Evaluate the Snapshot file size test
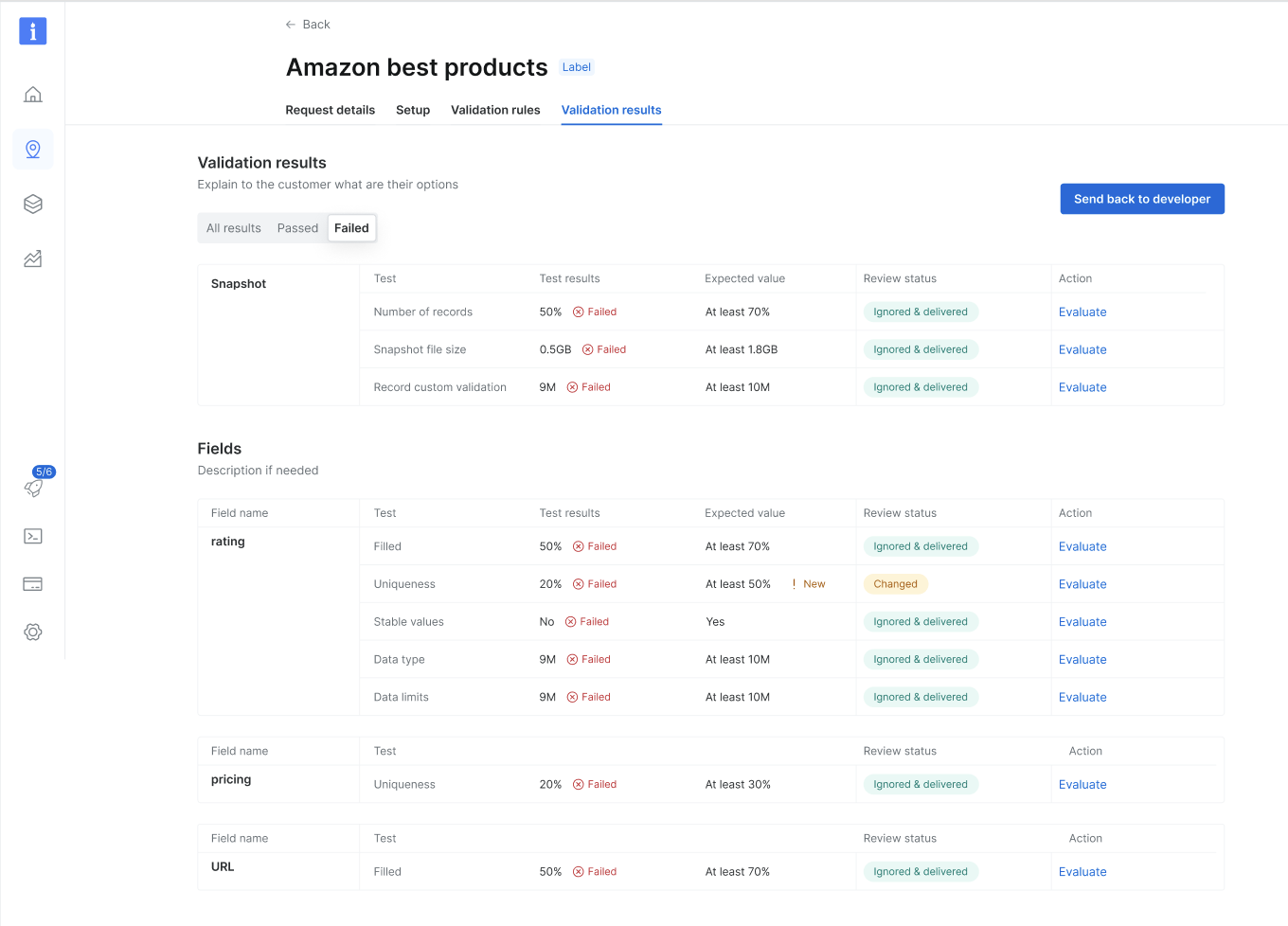Screen dimensions: 1288x926 click(1082, 349)
